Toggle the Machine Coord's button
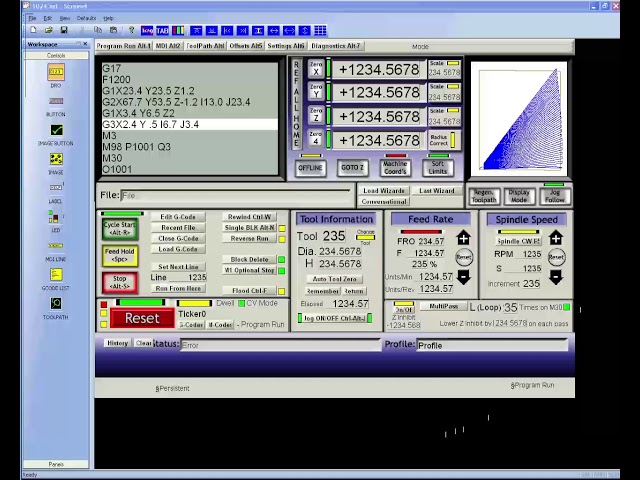The image size is (640, 480). [395, 168]
